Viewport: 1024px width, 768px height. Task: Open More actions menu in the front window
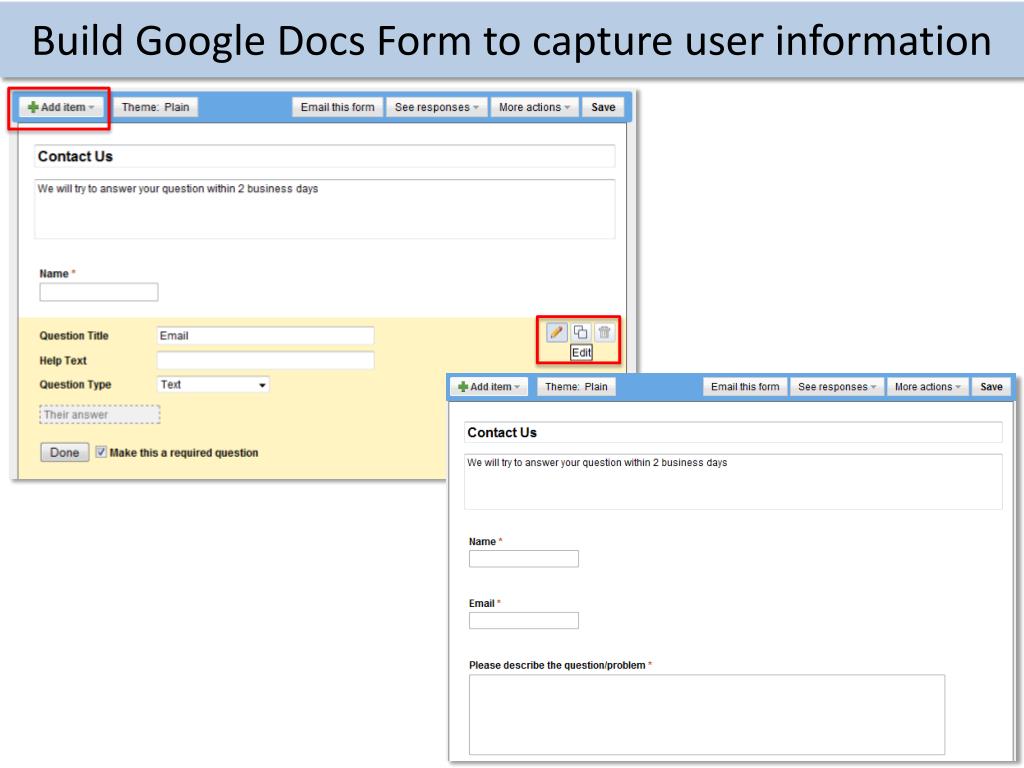pyautogui.click(x=927, y=387)
